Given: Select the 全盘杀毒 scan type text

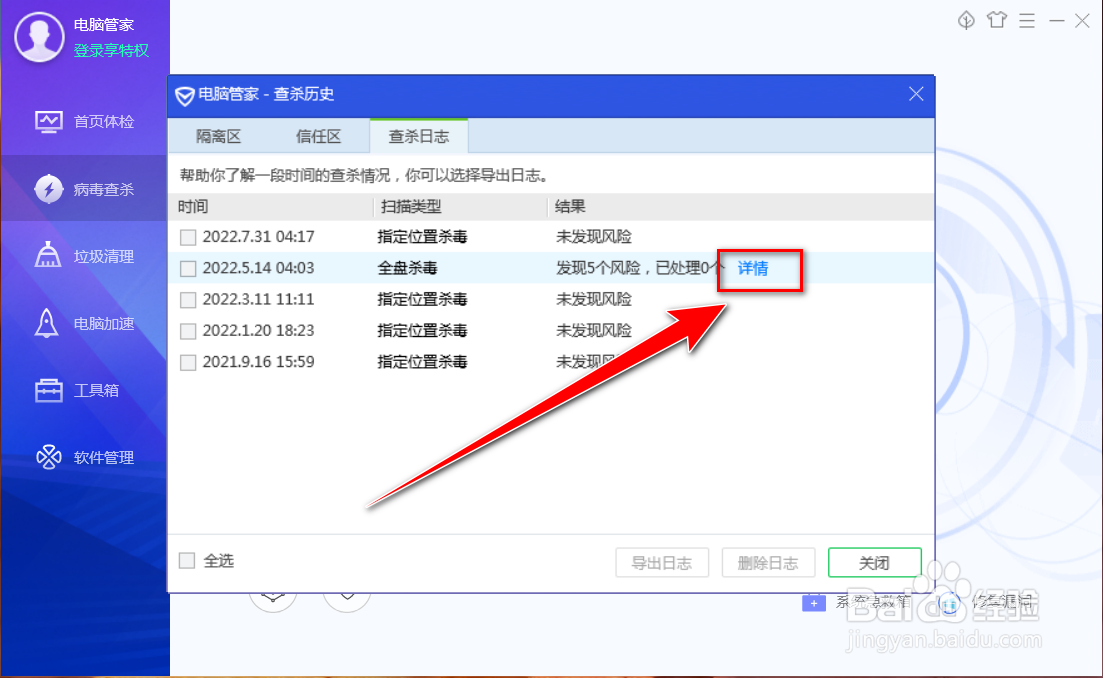Looking at the screenshot, I should tap(407, 268).
